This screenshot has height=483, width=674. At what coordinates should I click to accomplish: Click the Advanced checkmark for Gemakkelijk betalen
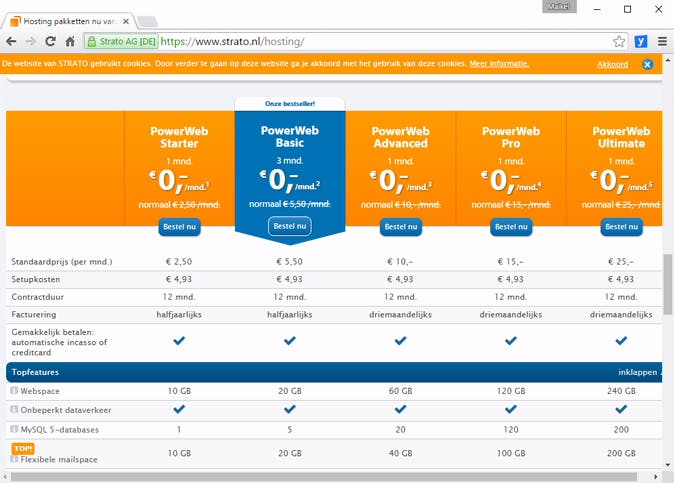pos(401,341)
